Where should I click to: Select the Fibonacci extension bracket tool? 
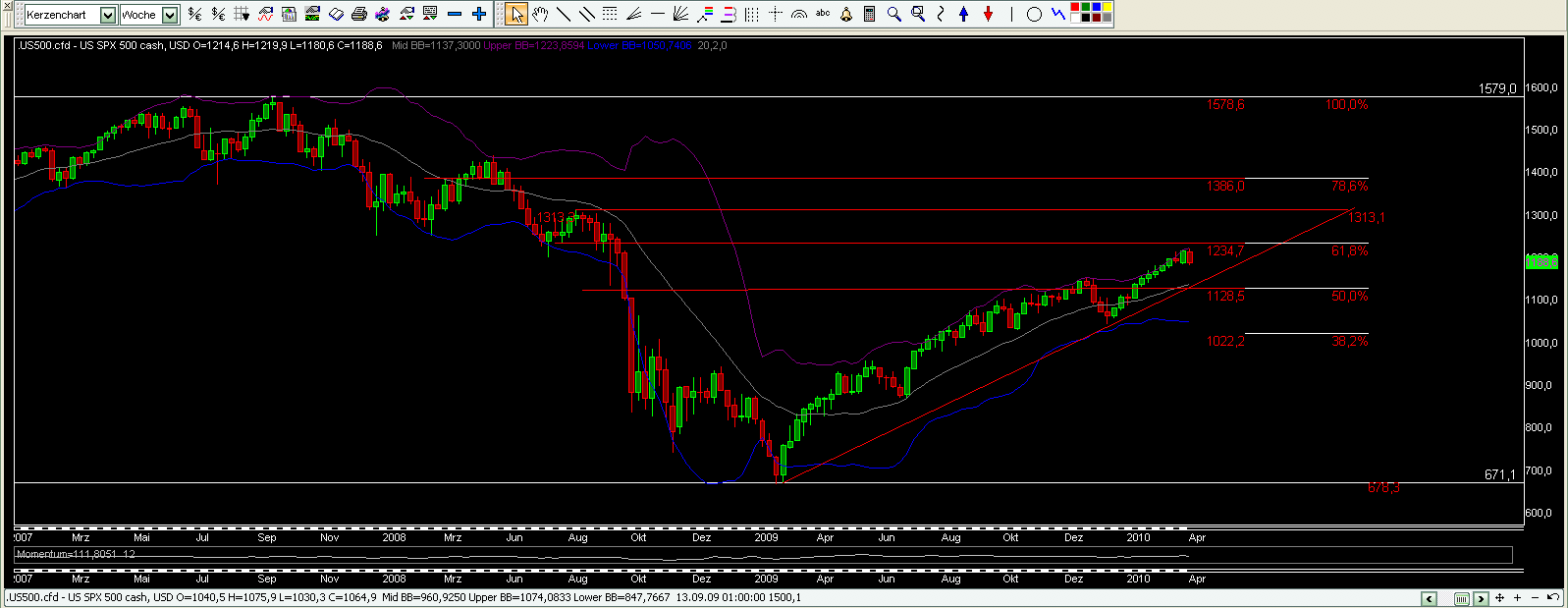[x=728, y=14]
